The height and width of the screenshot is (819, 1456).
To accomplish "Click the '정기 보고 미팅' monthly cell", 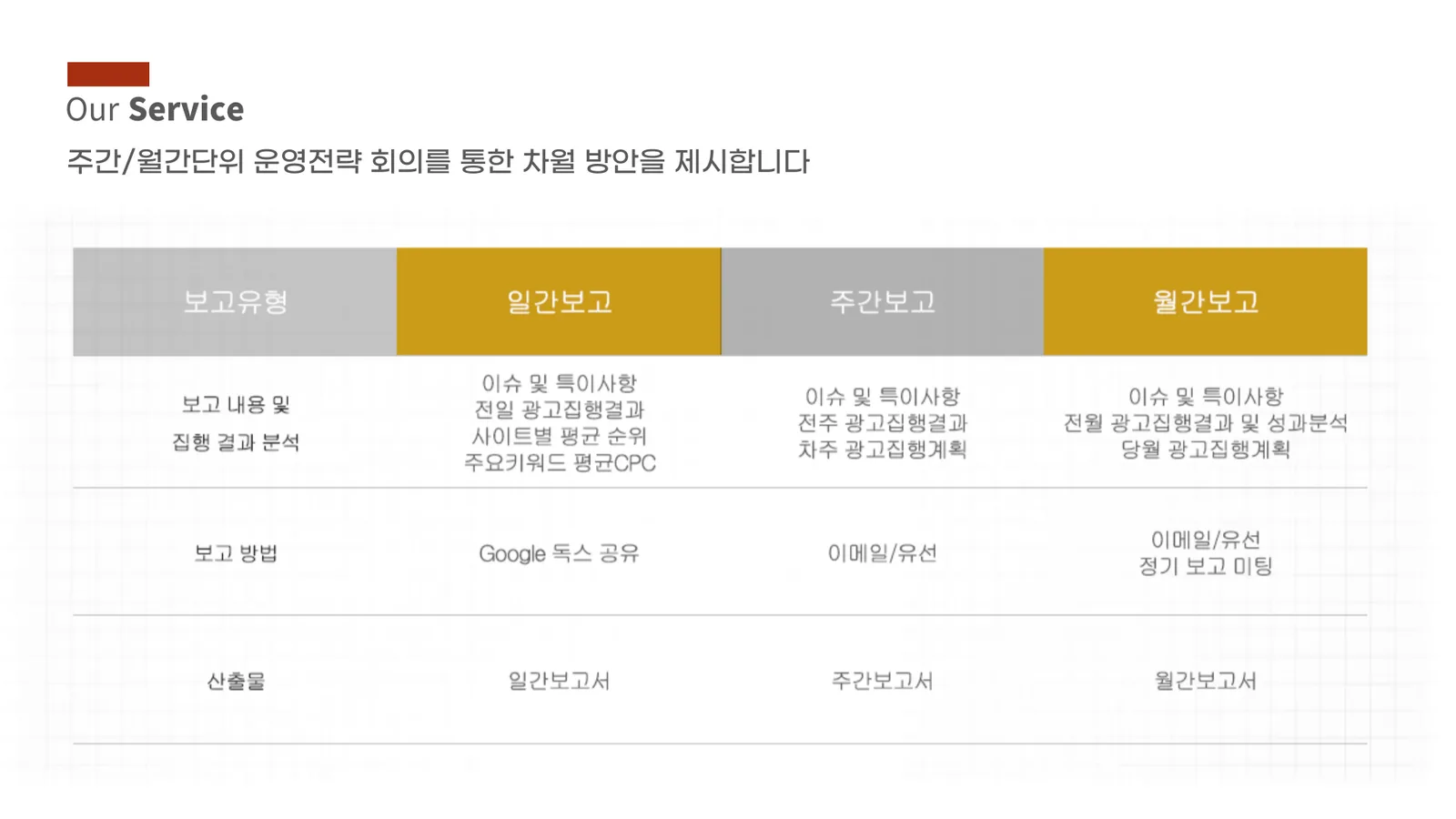I will [1206, 553].
